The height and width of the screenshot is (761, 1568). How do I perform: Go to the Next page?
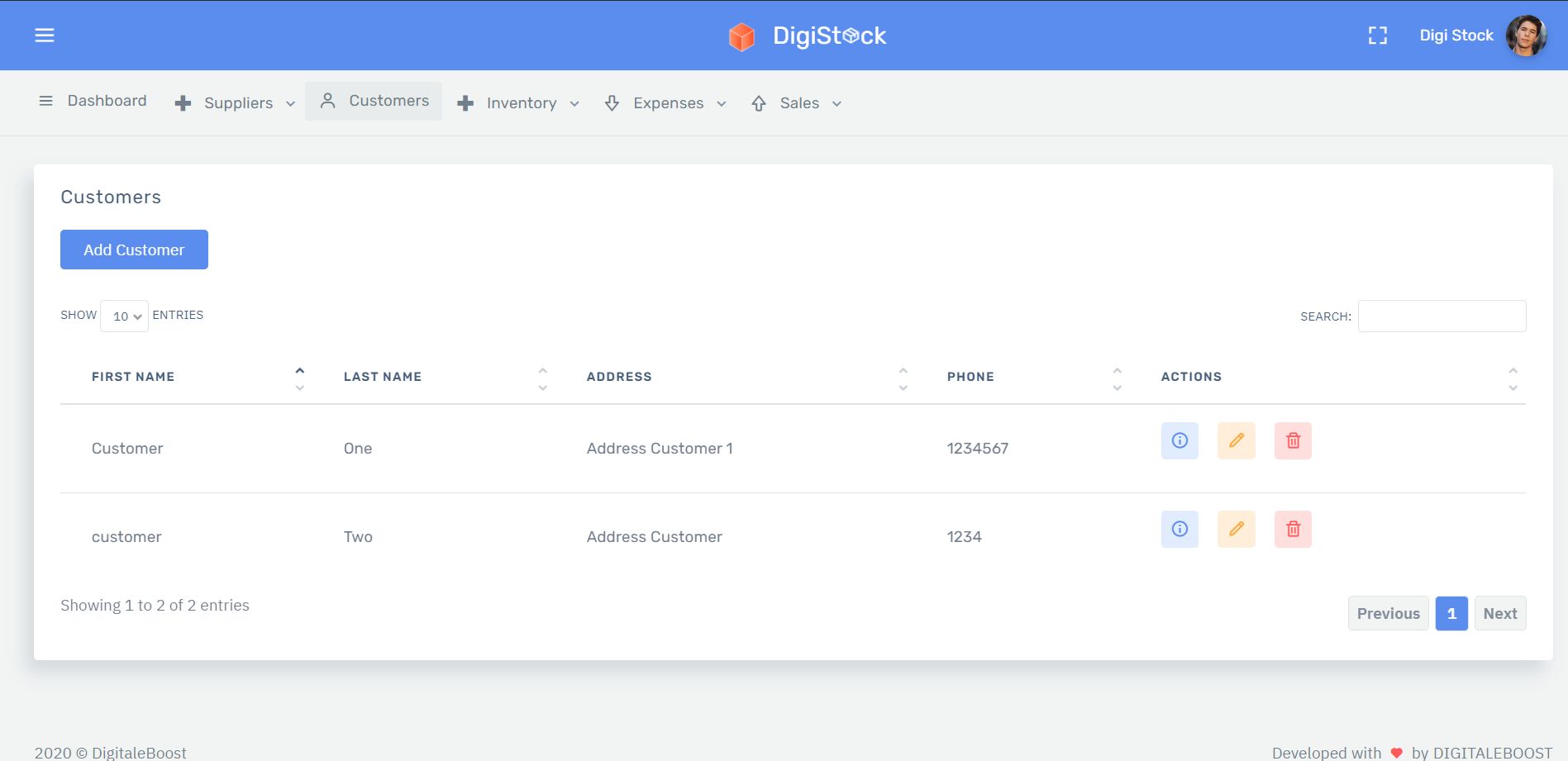(x=1499, y=613)
